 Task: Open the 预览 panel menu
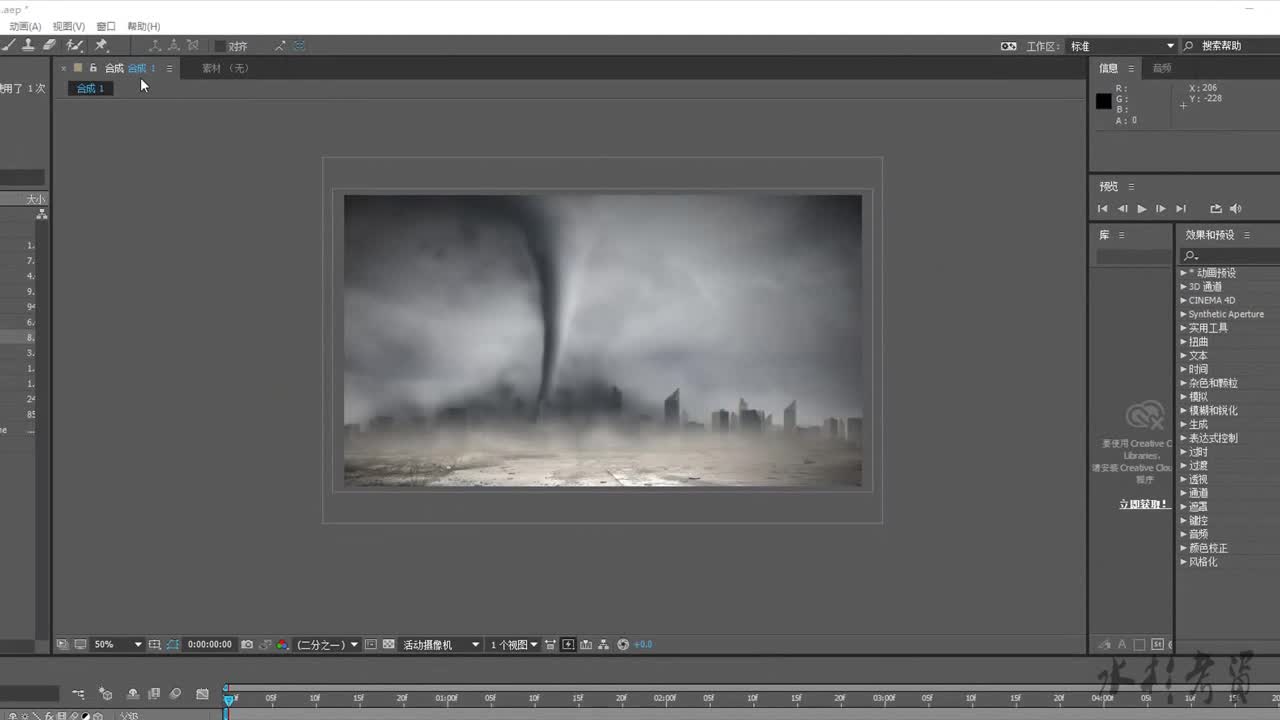pos(1131,186)
